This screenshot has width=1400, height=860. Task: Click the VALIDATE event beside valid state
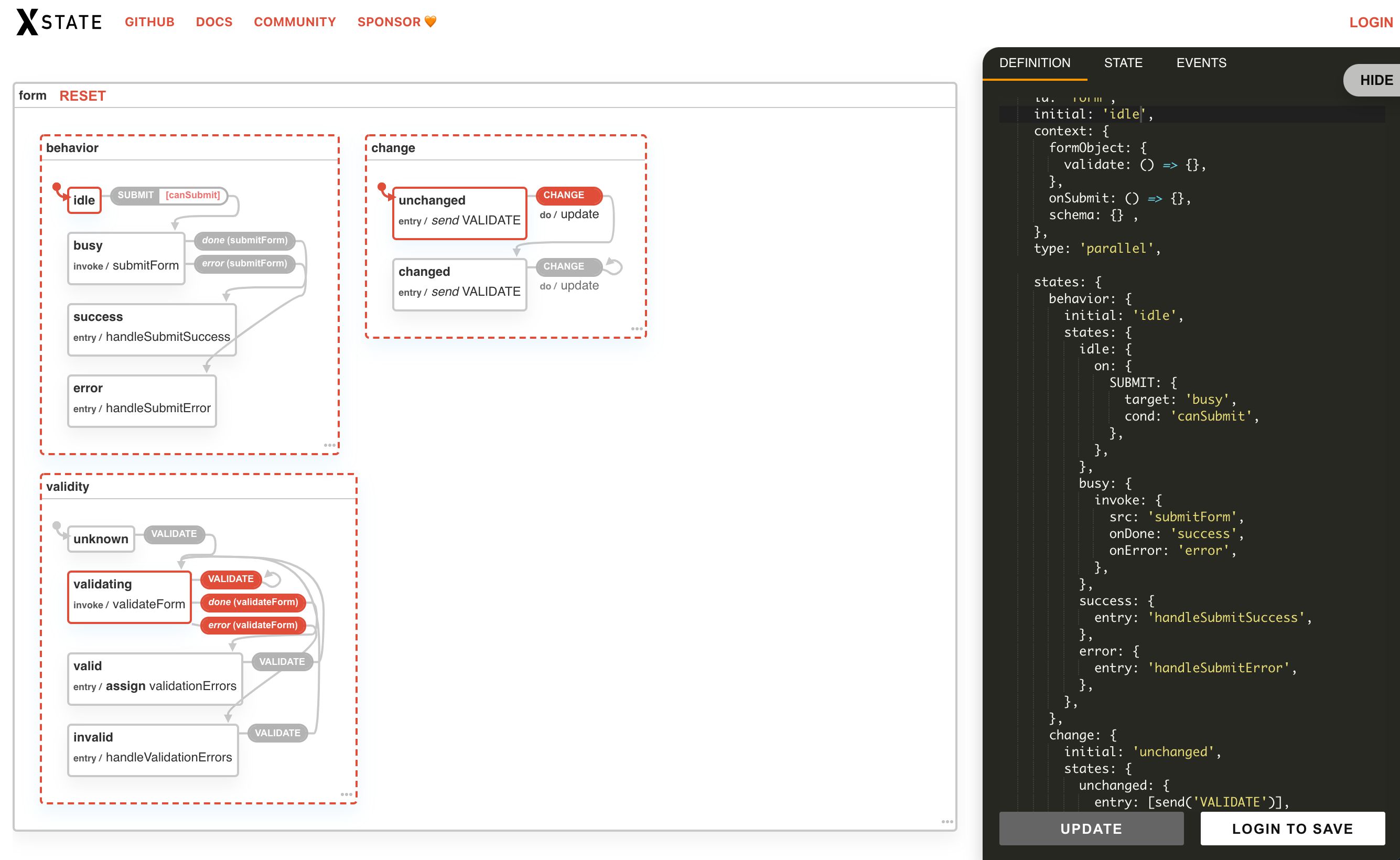282,661
